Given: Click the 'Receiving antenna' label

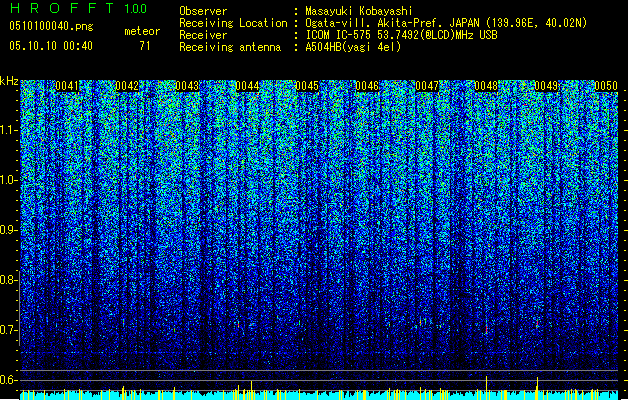Looking at the screenshot, I should 230,47.
